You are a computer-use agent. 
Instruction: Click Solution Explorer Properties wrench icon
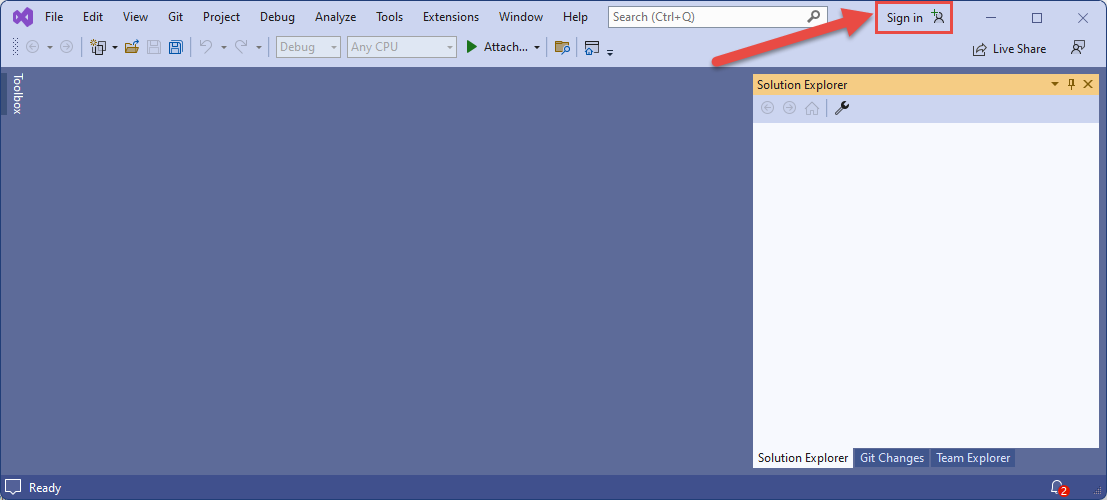[x=842, y=108]
